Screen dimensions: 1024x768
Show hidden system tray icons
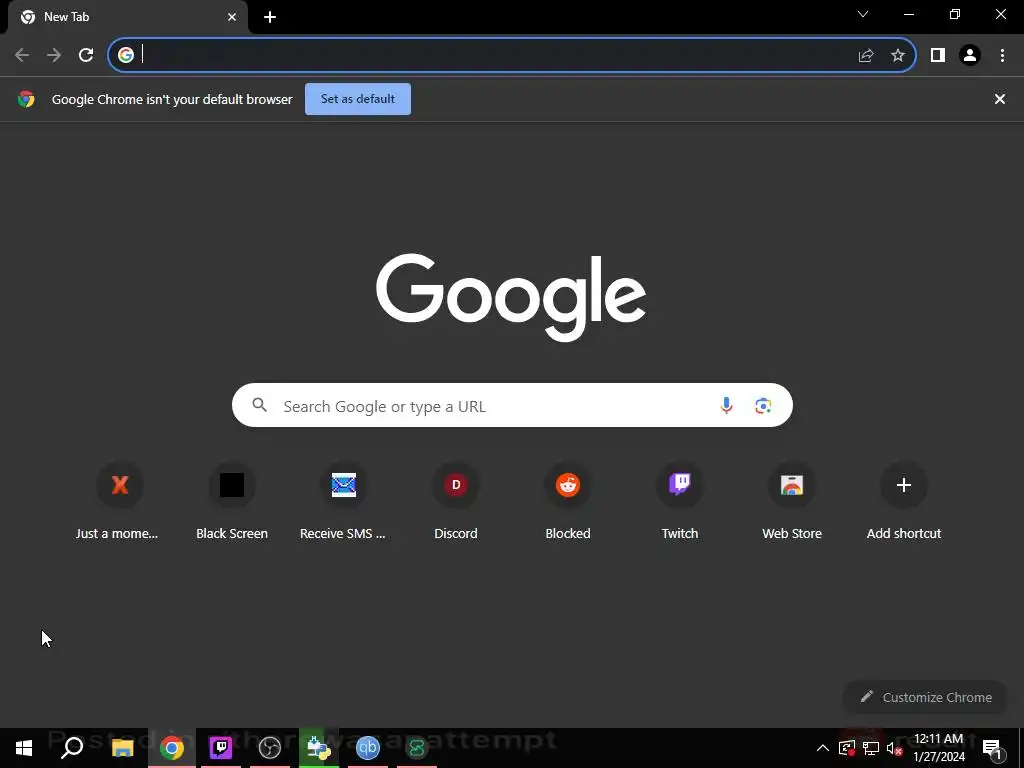(x=823, y=748)
